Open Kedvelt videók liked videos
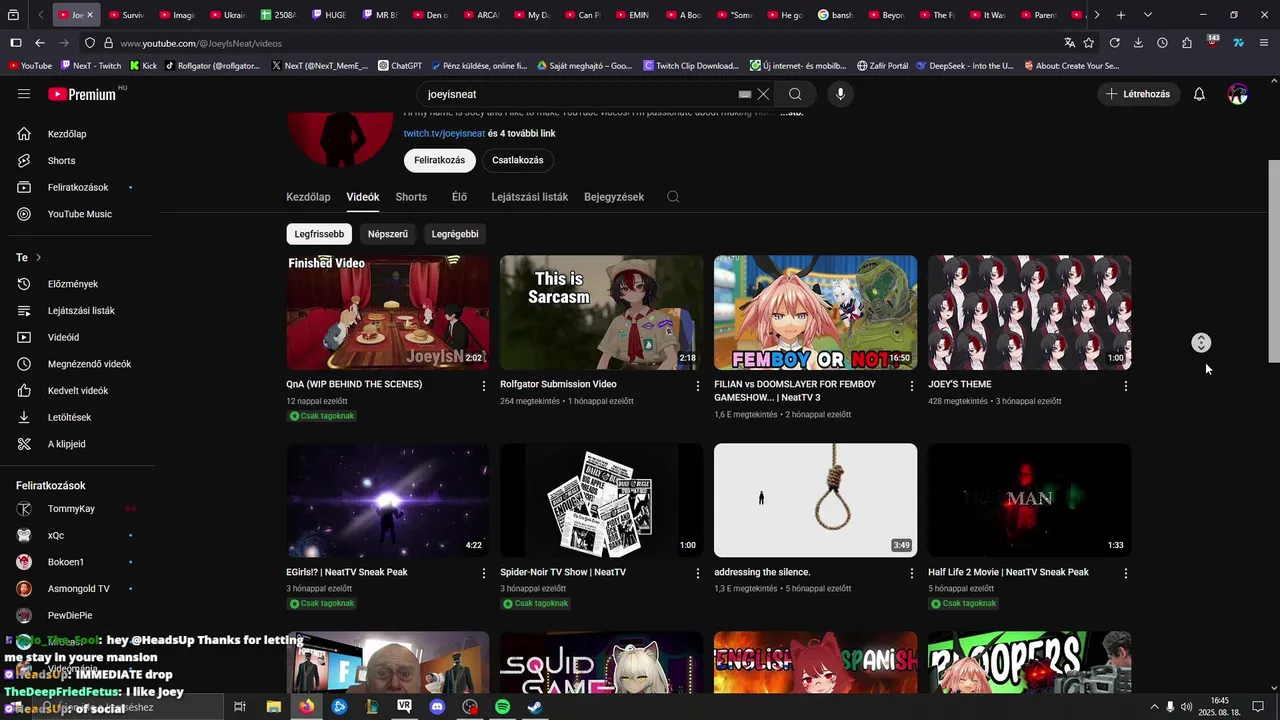1280x720 pixels. point(78,390)
